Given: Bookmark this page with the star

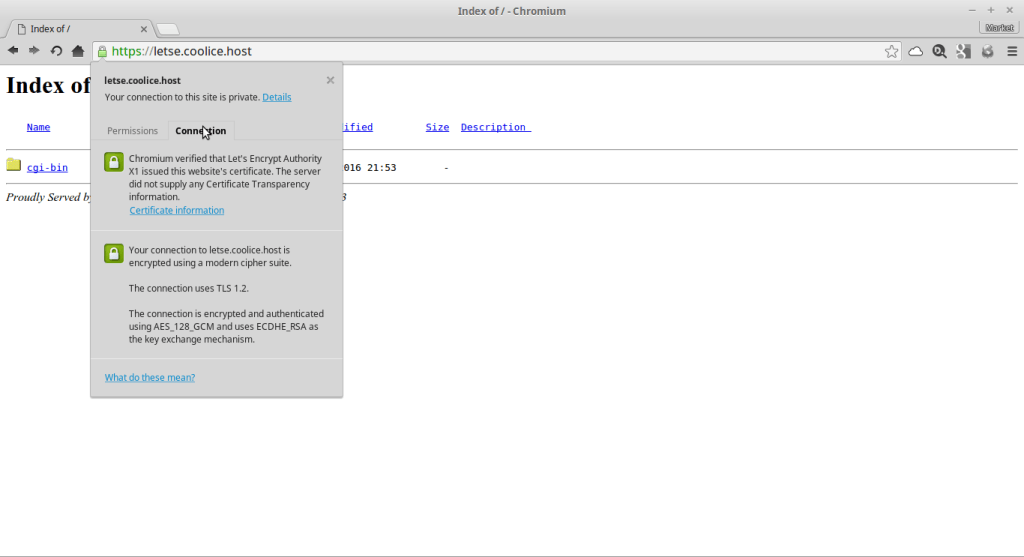Looking at the screenshot, I should [x=891, y=52].
